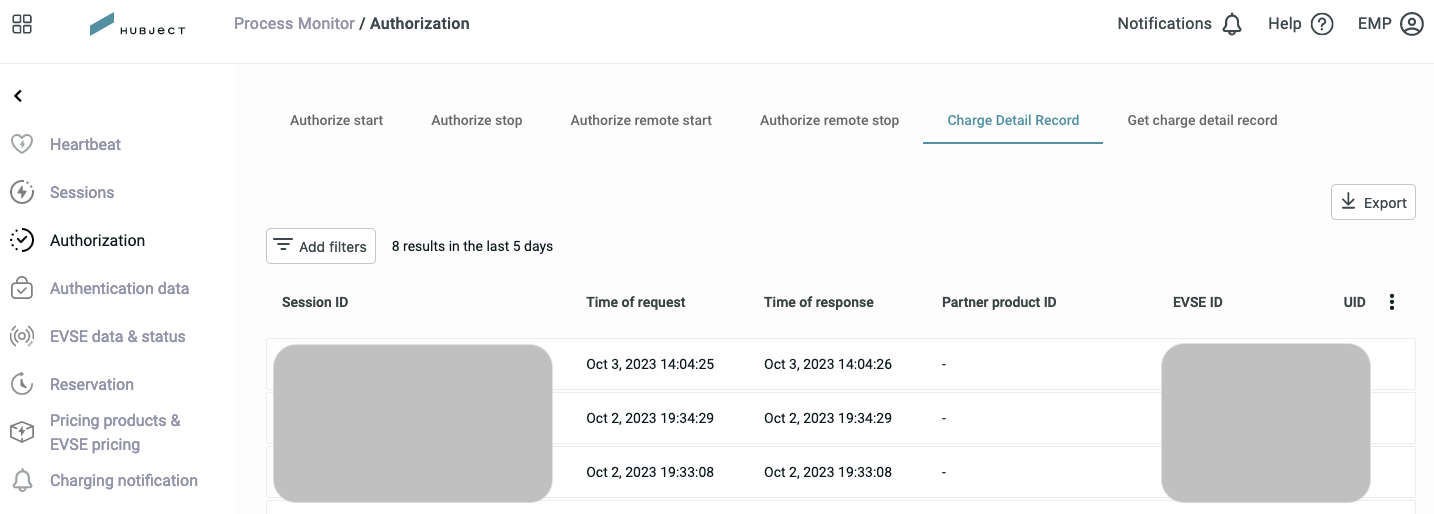
Task: Switch to Authorize remote stop tab
Action: (x=829, y=120)
